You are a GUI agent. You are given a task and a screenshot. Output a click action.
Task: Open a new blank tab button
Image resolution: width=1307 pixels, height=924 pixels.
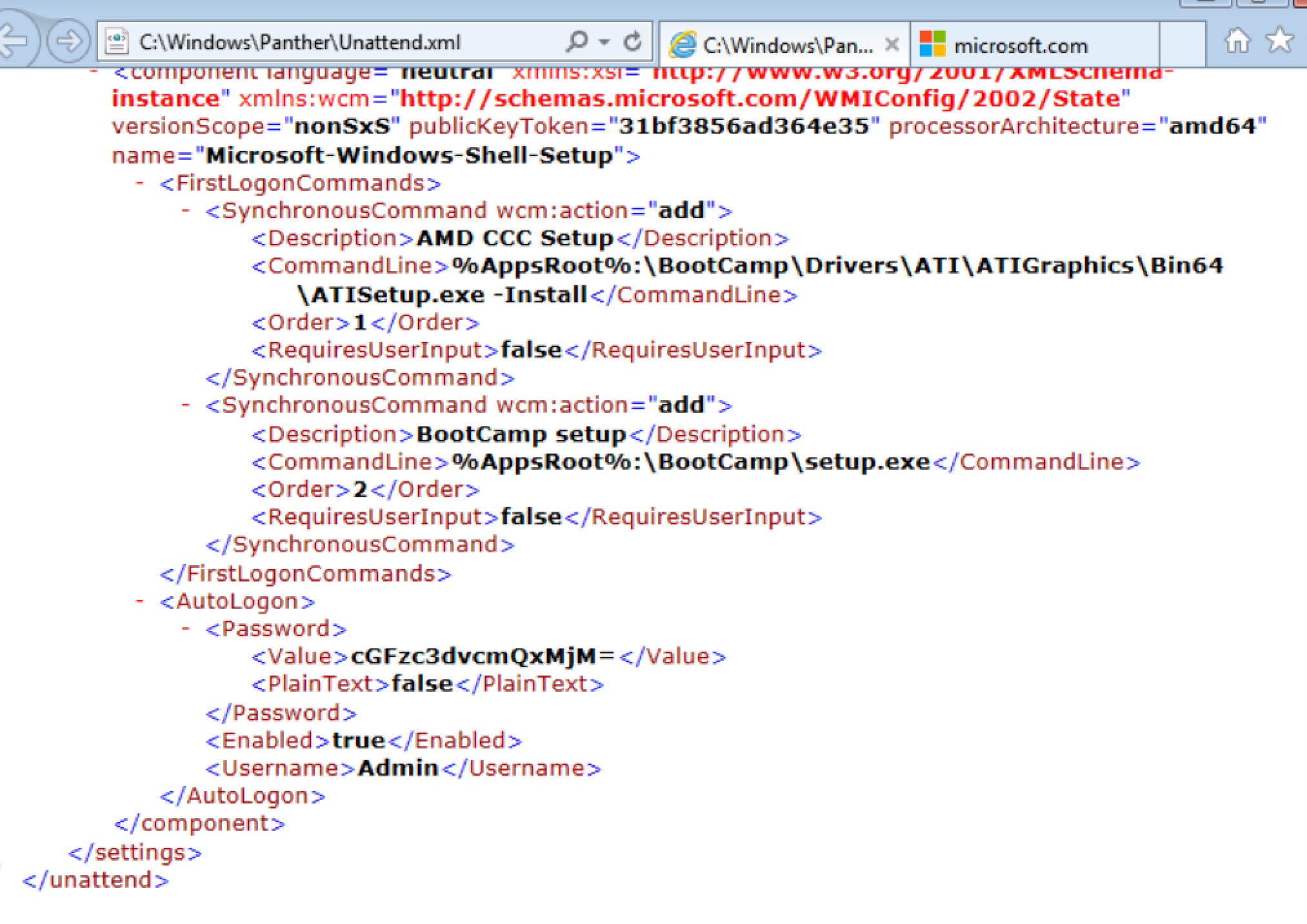[x=1182, y=44]
